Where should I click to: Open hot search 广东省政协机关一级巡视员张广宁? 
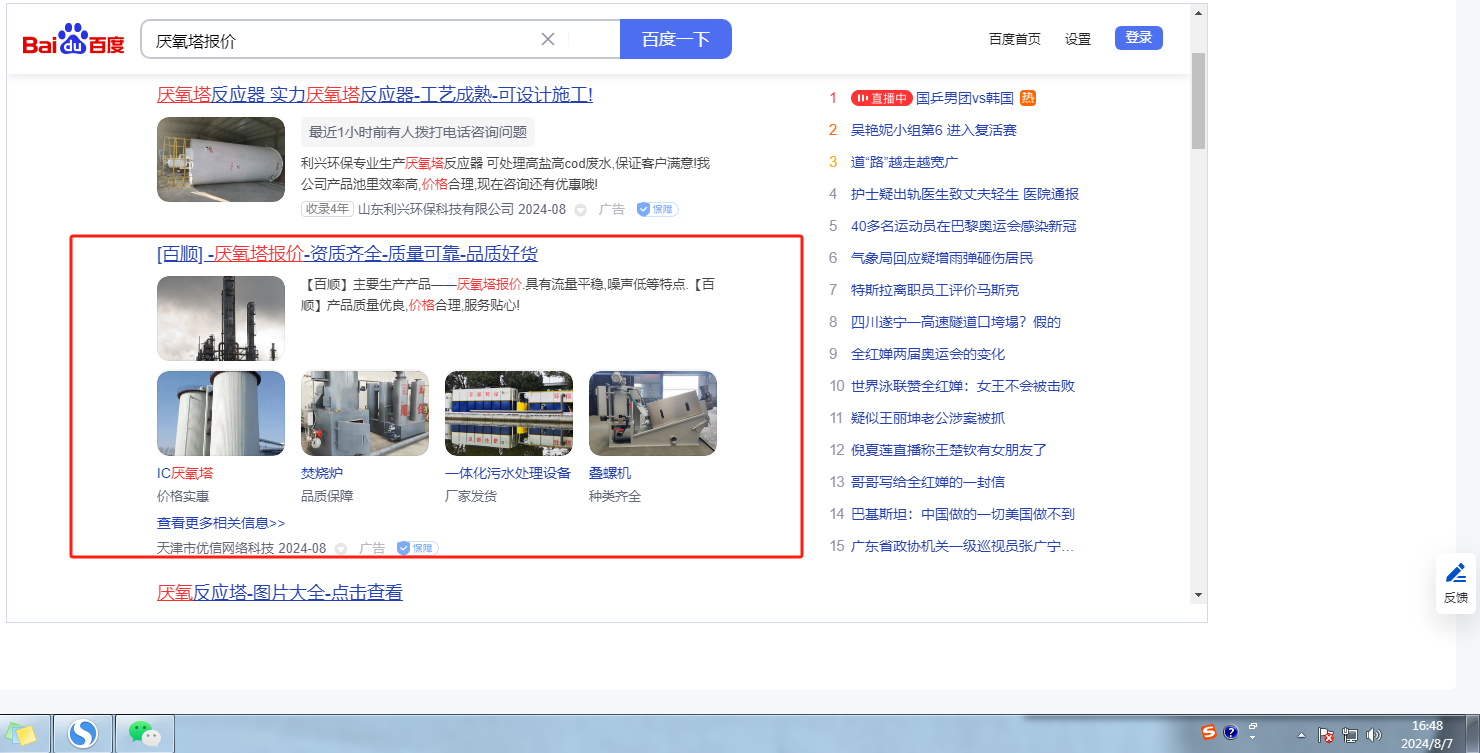point(963,546)
